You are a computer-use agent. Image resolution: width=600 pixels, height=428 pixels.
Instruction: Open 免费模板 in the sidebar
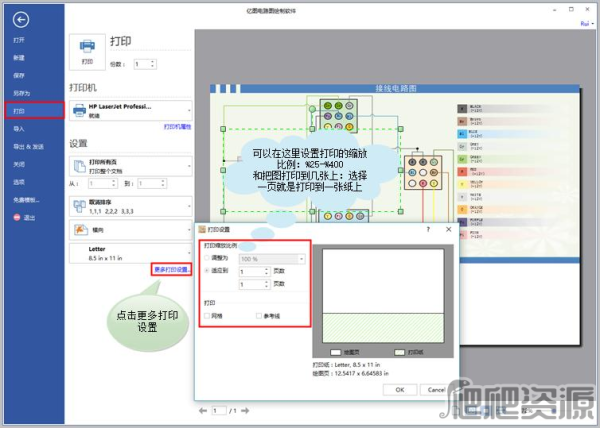[x=26, y=200]
